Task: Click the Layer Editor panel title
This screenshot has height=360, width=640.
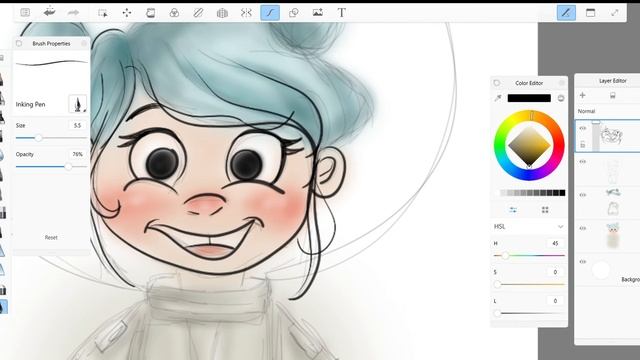Action: click(x=613, y=81)
